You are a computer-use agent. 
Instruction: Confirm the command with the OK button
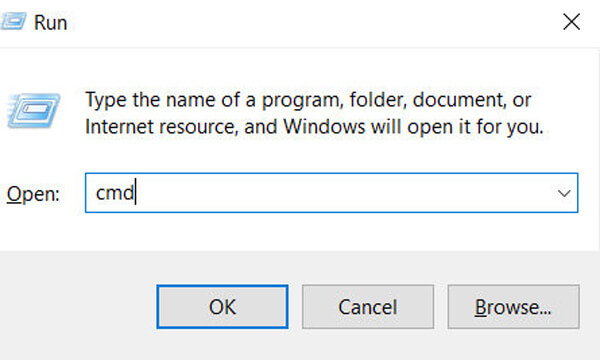point(222,307)
